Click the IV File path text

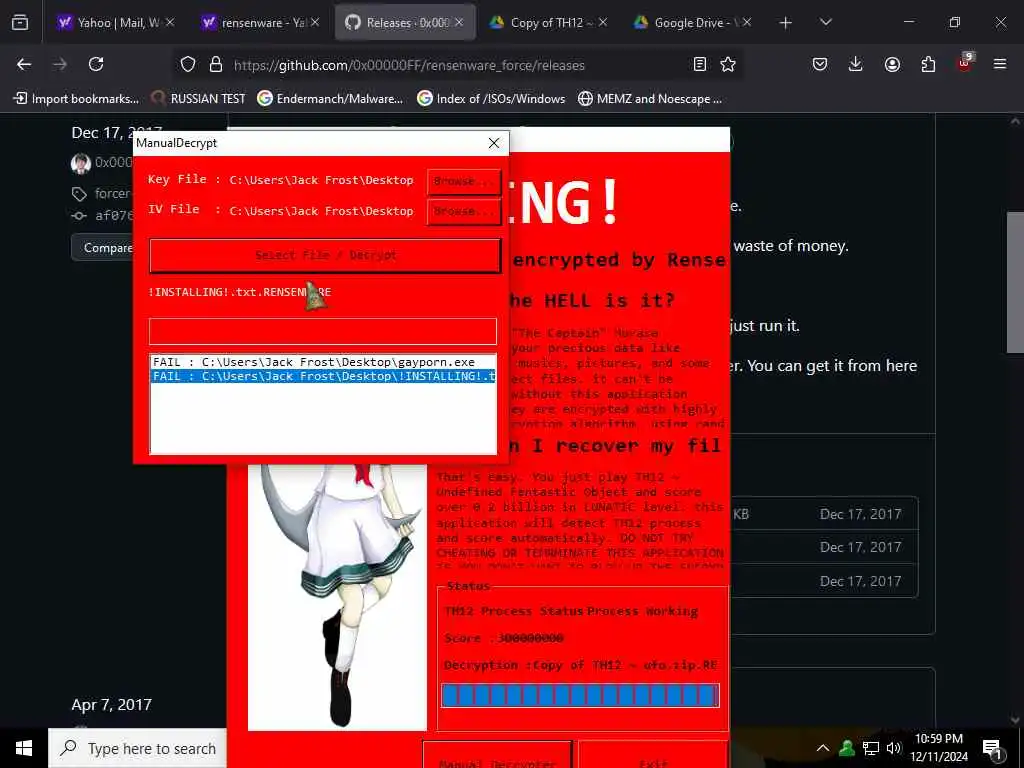pyautogui.click(x=321, y=211)
